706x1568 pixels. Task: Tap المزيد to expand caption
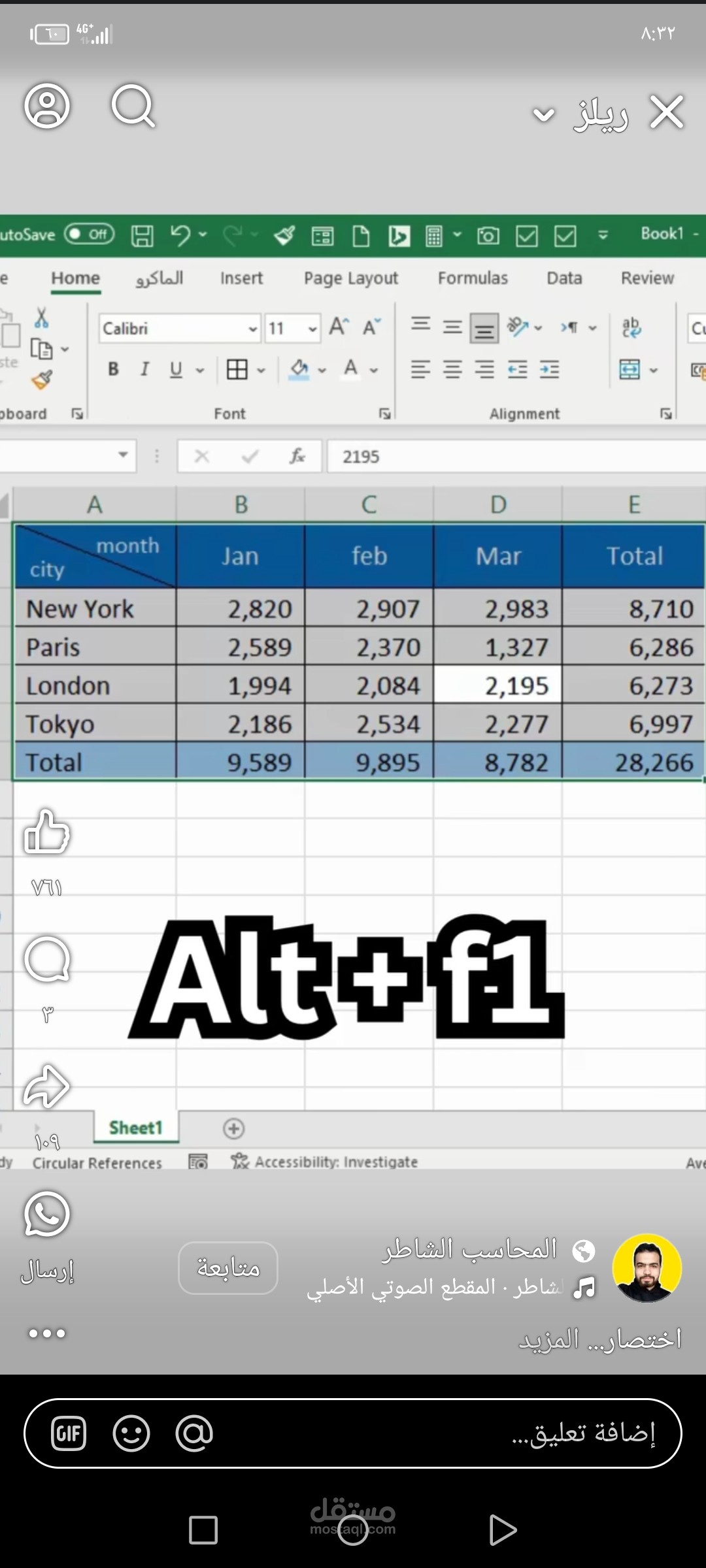[549, 1339]
